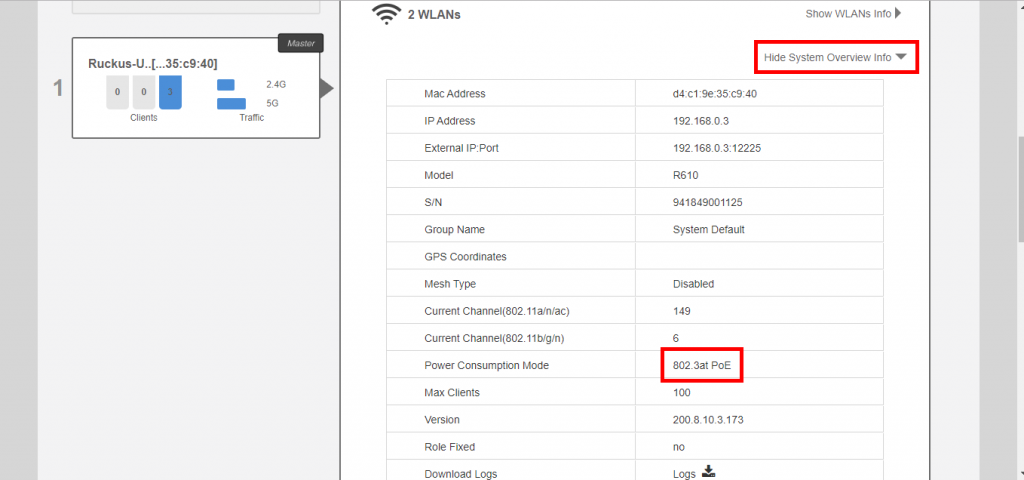The width and height of the screenshot is (1024, 480).
Task: Click the IP address value 192.168.0.3
Action: click(x=700, y=121)
